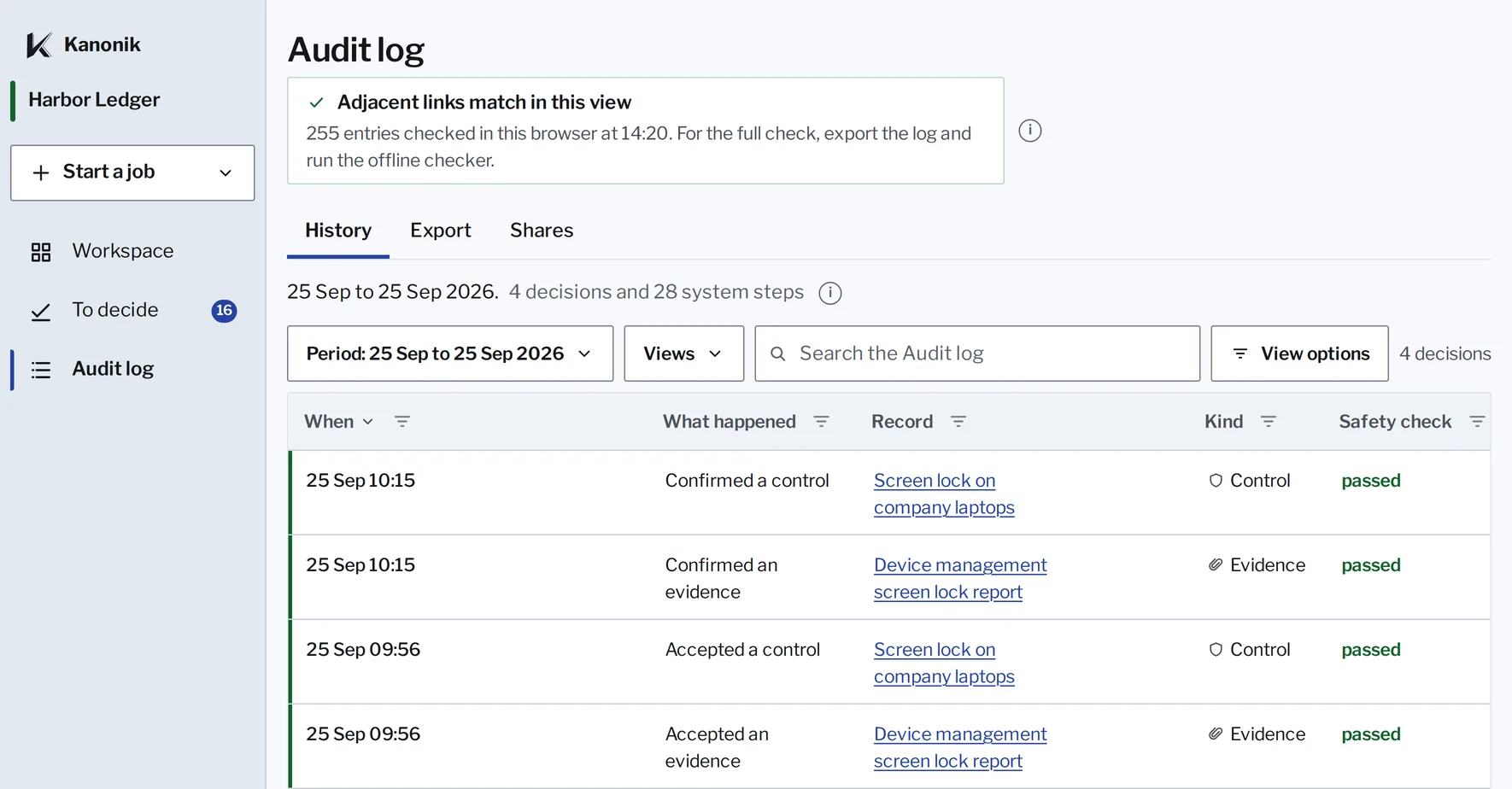The width and height of the screenshot is (1512, 789).
Task: Open info icon next to system steps summary
Action: pyautogui.click(x=830, y=293)
